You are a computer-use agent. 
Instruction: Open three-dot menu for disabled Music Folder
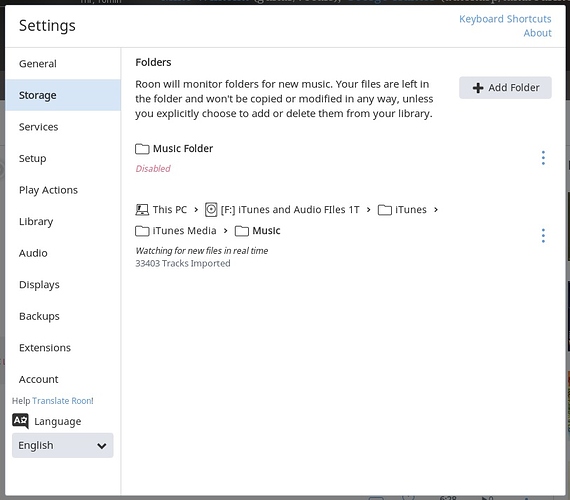543,158
